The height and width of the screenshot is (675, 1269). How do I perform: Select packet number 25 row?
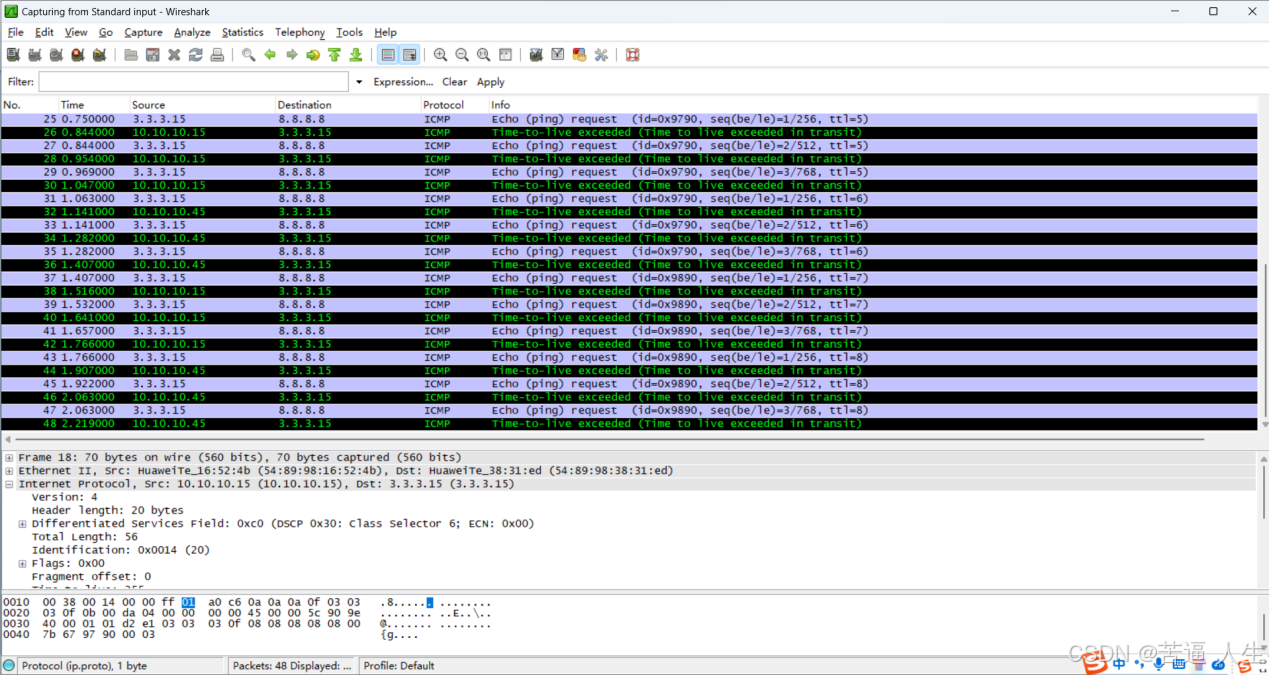629,119
